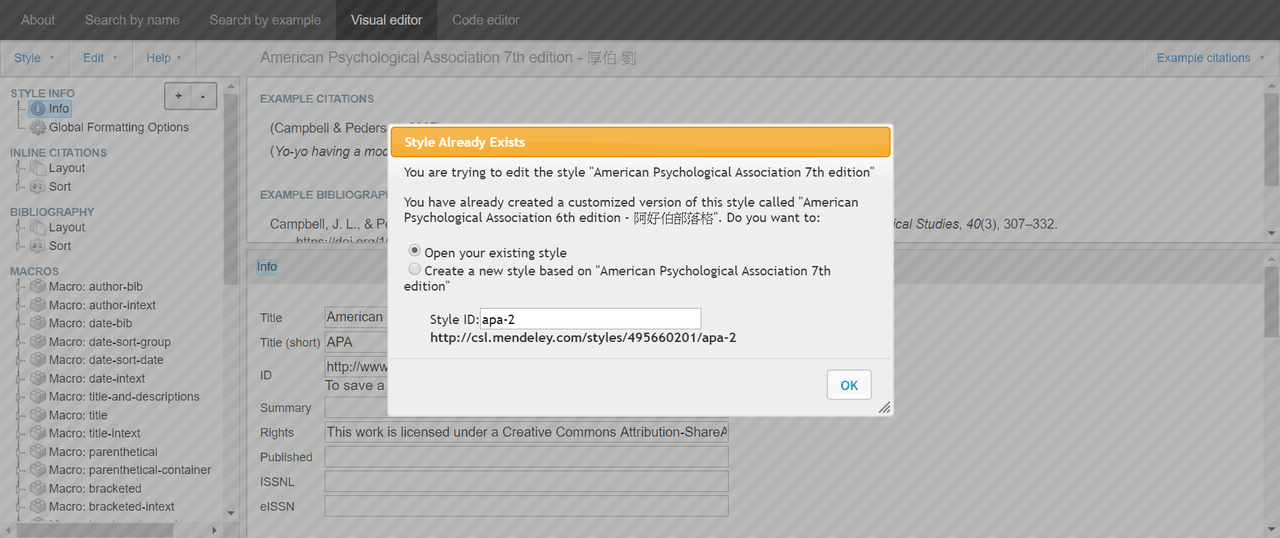Click the Inline Citations section heading

coord(58,153)
